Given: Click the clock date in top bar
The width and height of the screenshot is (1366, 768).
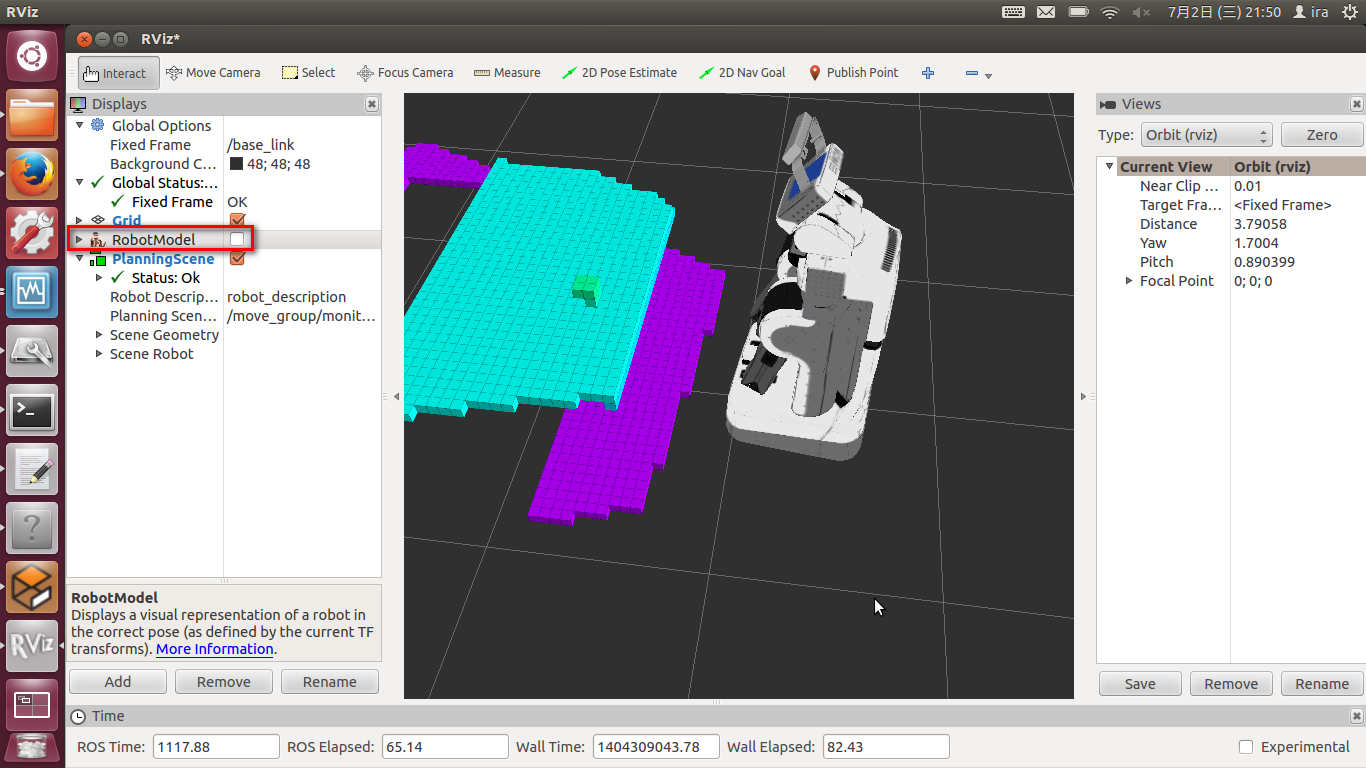Looking at the screenshot, I should 1223,12.
